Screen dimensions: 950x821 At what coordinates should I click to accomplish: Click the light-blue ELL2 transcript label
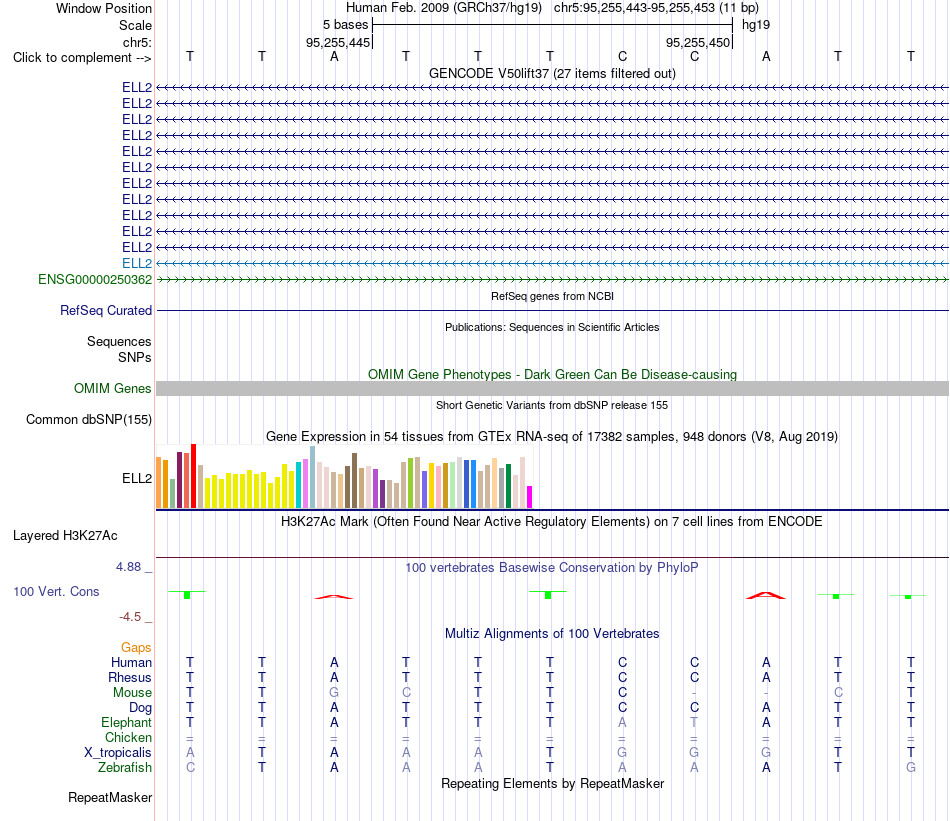(137, 264)
